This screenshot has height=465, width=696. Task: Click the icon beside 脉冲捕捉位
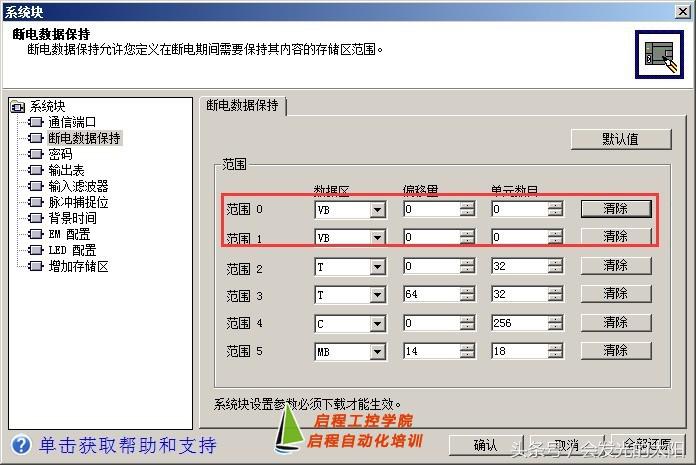(36, 202)
